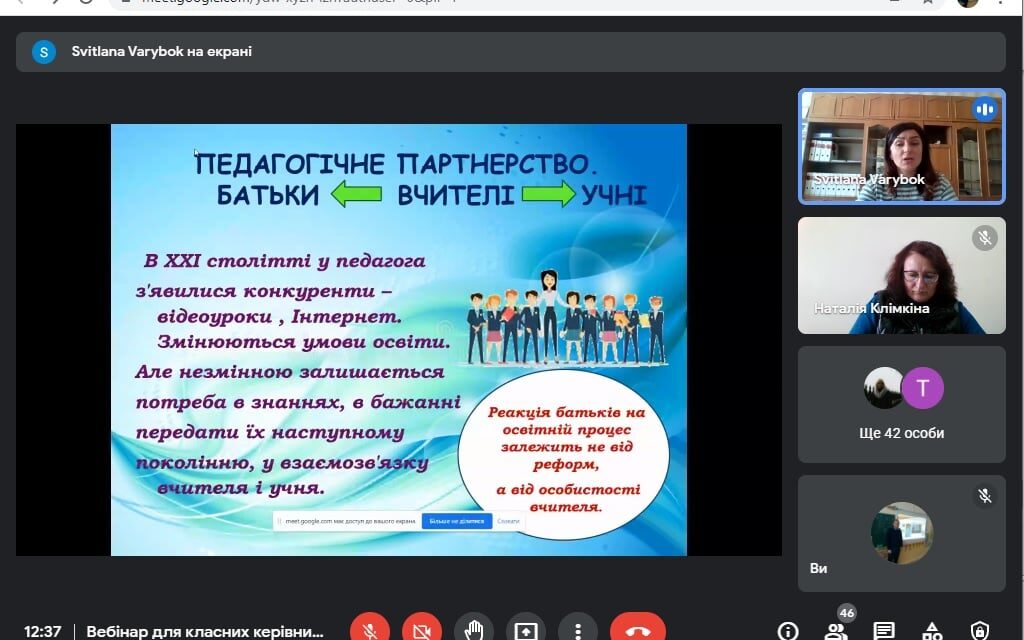This screenshot has height=640, width=1024.
Task: Click the audio activity indicator on Svitlana's tile
Action: click(985, 109)
